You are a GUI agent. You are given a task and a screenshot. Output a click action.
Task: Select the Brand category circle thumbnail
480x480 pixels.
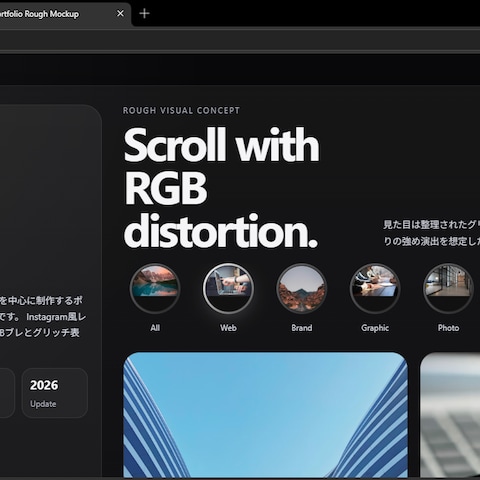point(302,288)
